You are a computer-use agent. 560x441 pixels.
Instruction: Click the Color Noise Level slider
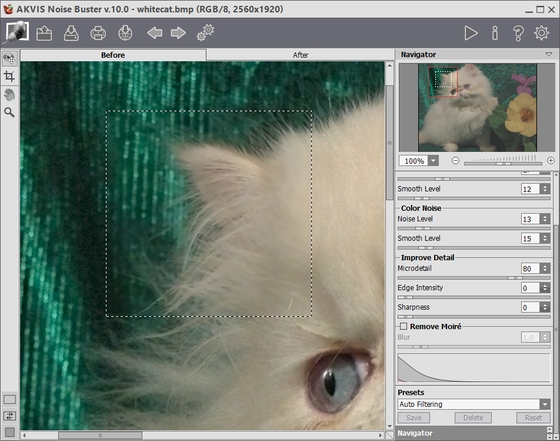click(474, 228)
